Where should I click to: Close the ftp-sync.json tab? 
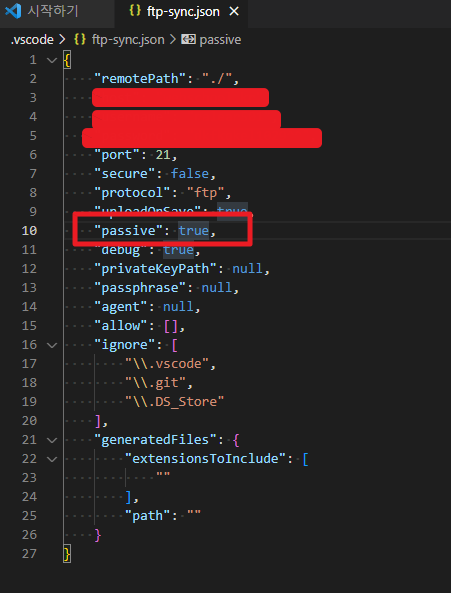pyautogui.click(x=234, y=12)
